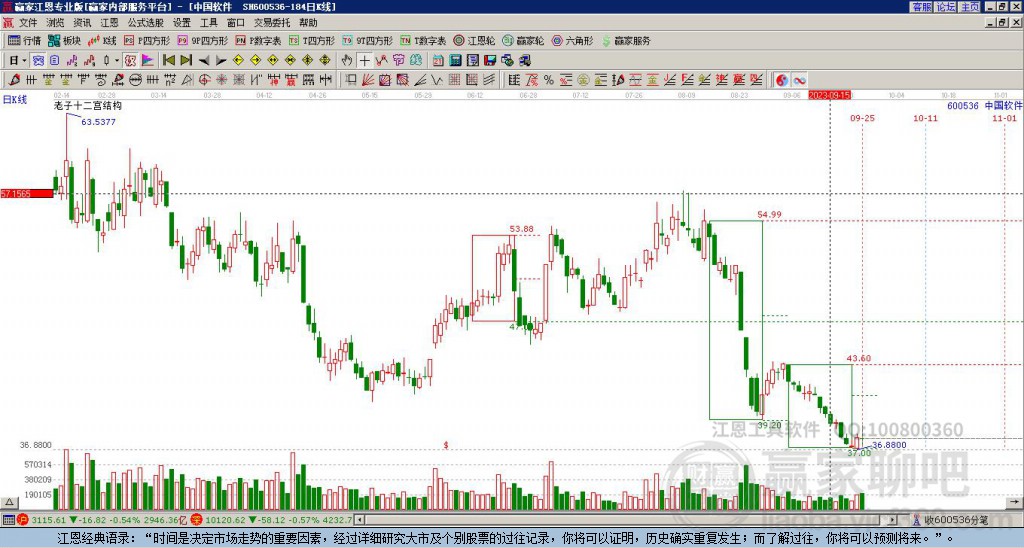Open the P数字表 number table
Viewport: 1024px width, 548px height.
[258, 40]
